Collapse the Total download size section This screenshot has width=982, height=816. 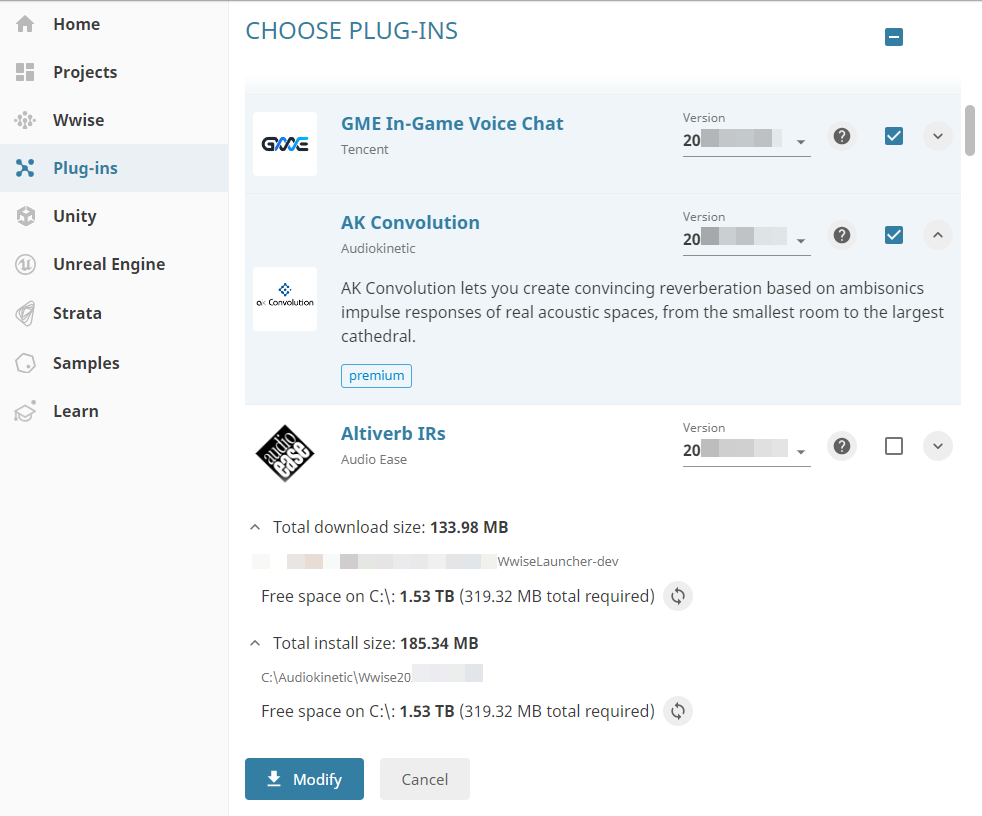pyautogui.click(x=255, y=527)
